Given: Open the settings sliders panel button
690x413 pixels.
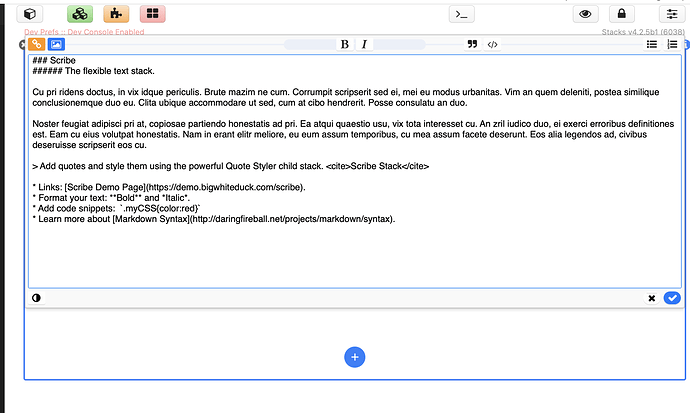Looking at the screenshot, I should [672, 14].
